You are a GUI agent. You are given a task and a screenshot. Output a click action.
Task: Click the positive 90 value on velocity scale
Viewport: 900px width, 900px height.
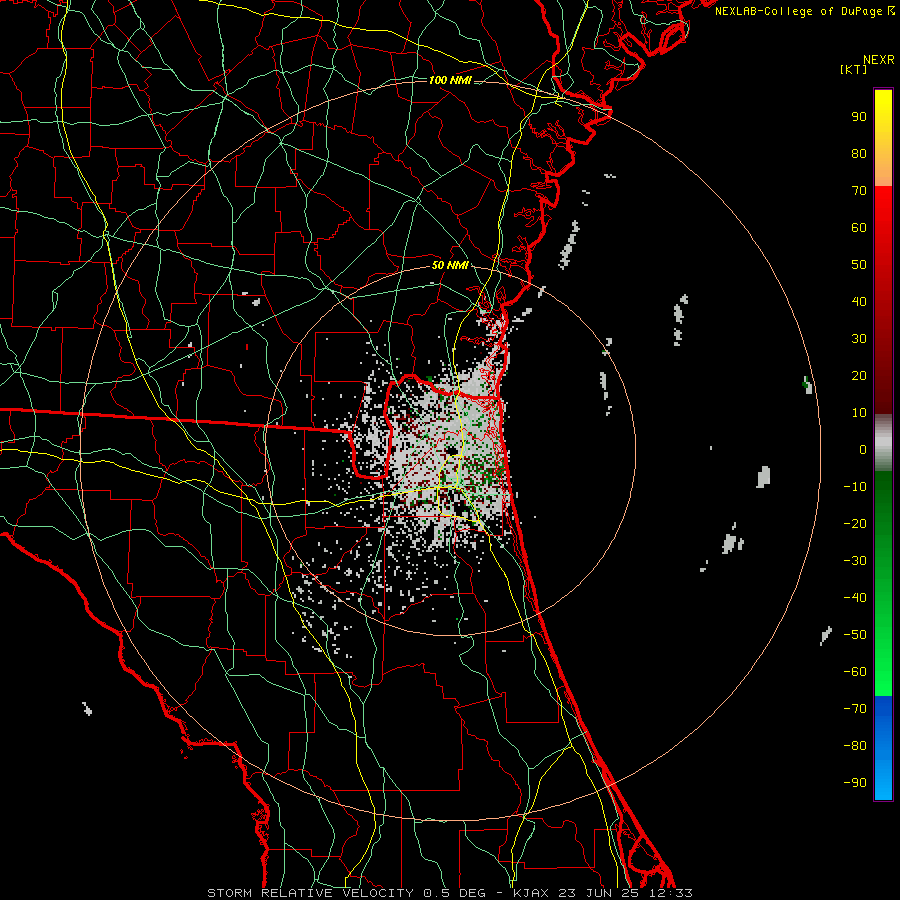pyautogui.click(x=859, y=117)
